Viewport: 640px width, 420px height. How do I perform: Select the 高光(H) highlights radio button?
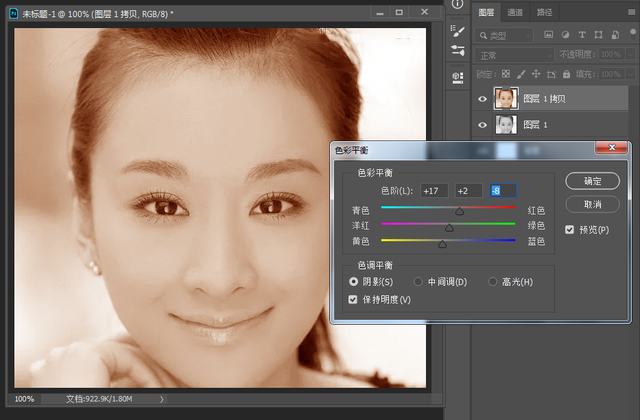[493, 282]
